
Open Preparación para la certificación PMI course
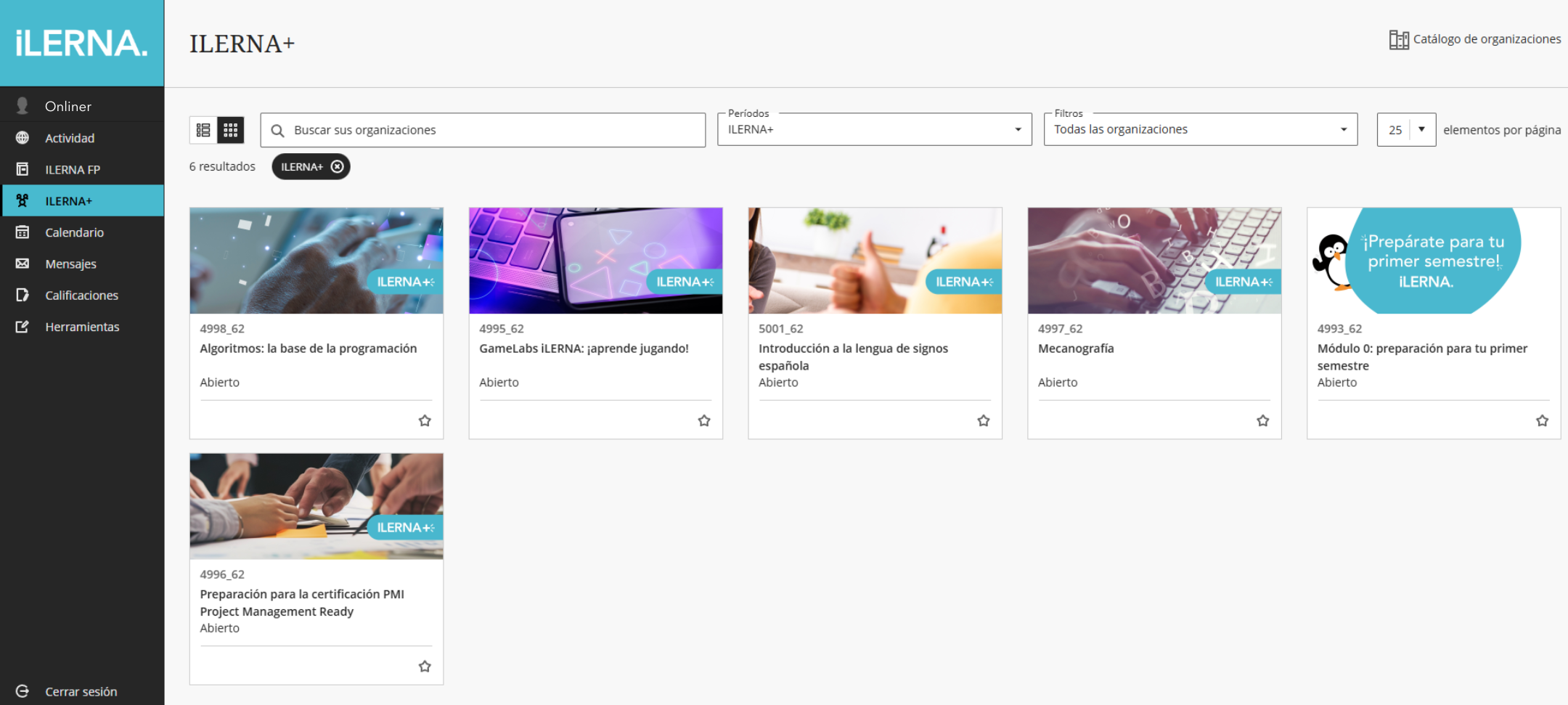pyautogui.click(x=302, y=603)
